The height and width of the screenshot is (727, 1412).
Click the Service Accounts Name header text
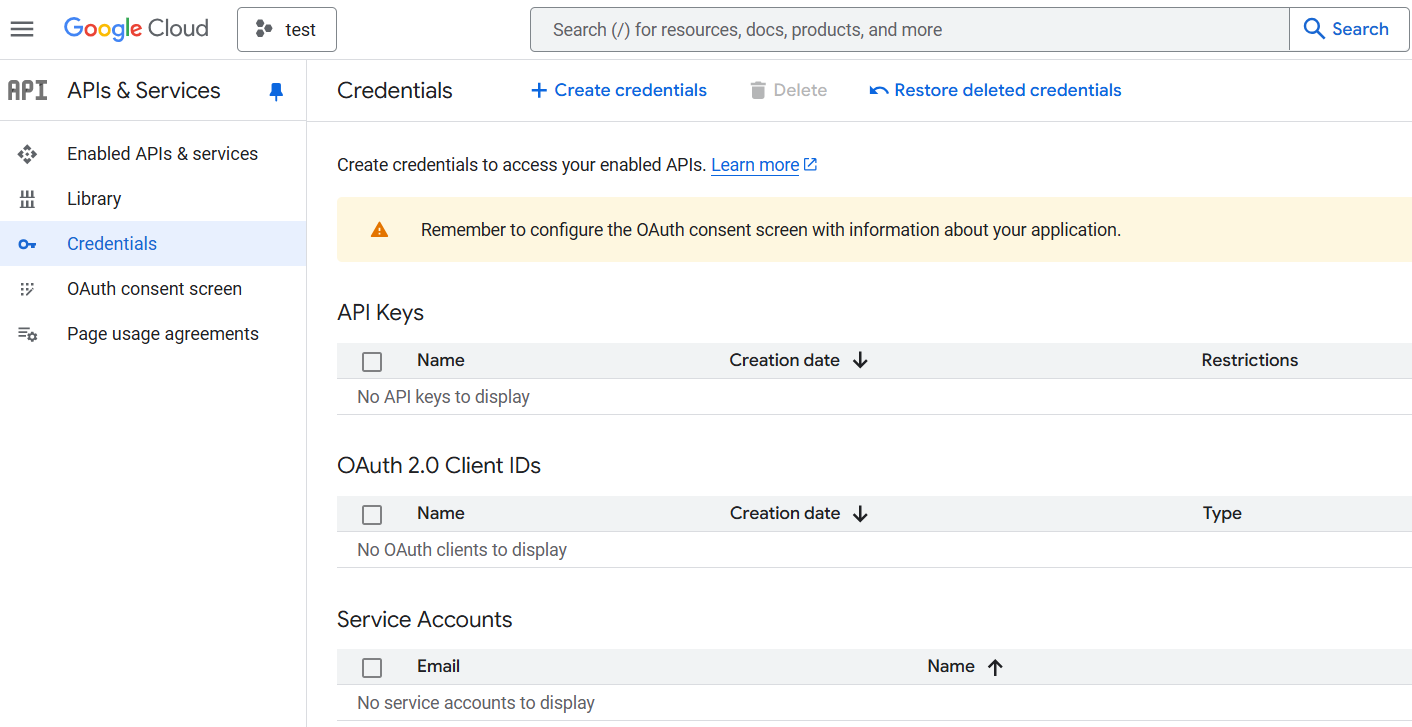coord(951,666)
